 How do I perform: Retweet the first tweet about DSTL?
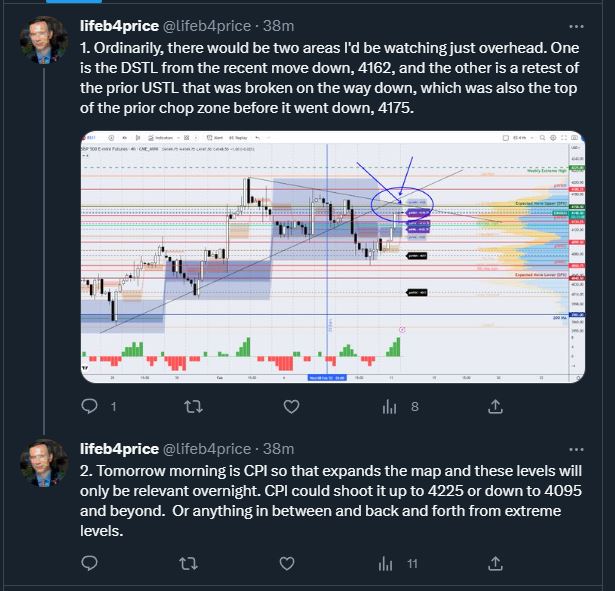point(193,407)
